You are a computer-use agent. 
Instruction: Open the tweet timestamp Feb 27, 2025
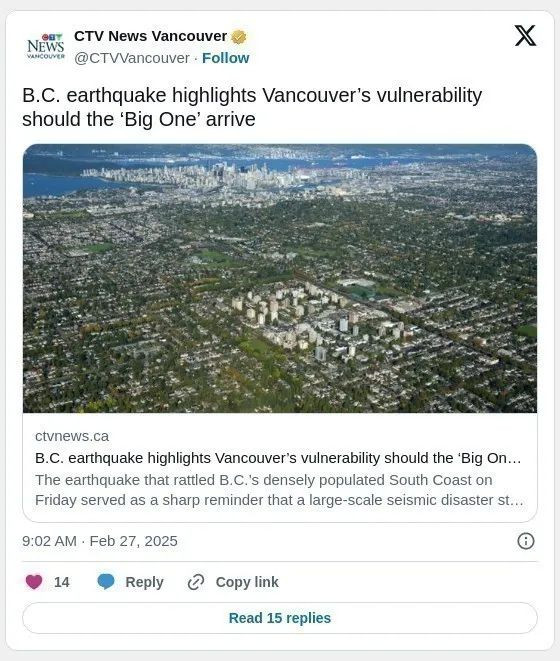pos(100,541)
